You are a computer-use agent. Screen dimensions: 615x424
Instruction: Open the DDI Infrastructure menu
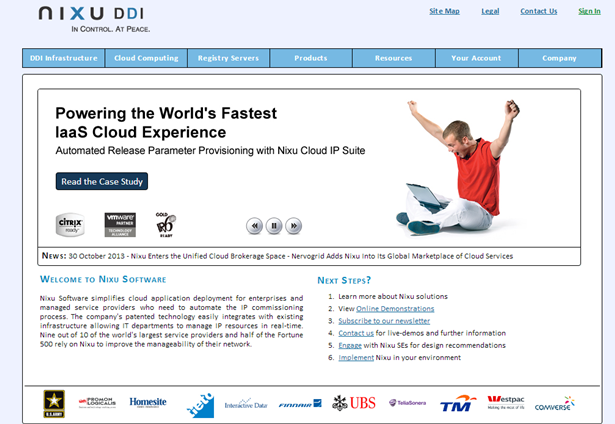coord(64,58)
